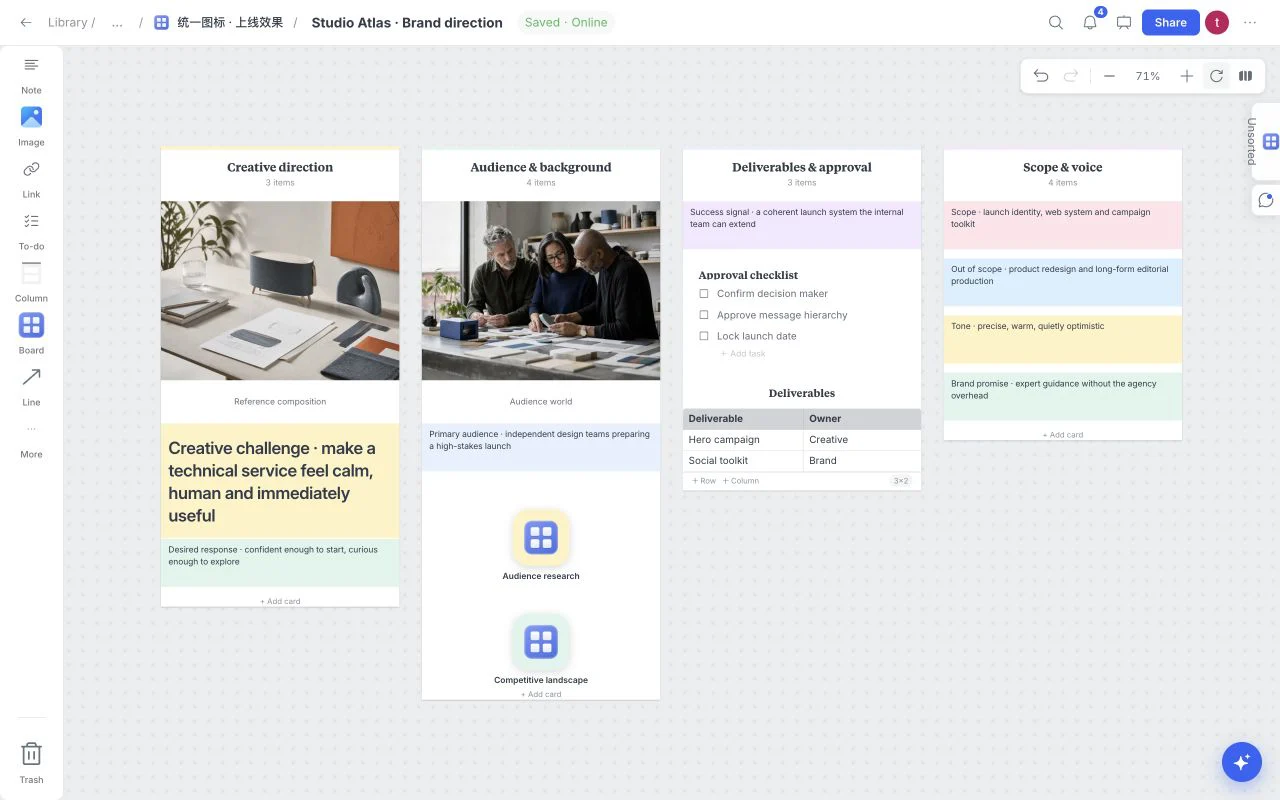Image resolution: width=1280 pixels, height=800 pixels.
Task: Zoom in with the plus button
Action: 1186,76
